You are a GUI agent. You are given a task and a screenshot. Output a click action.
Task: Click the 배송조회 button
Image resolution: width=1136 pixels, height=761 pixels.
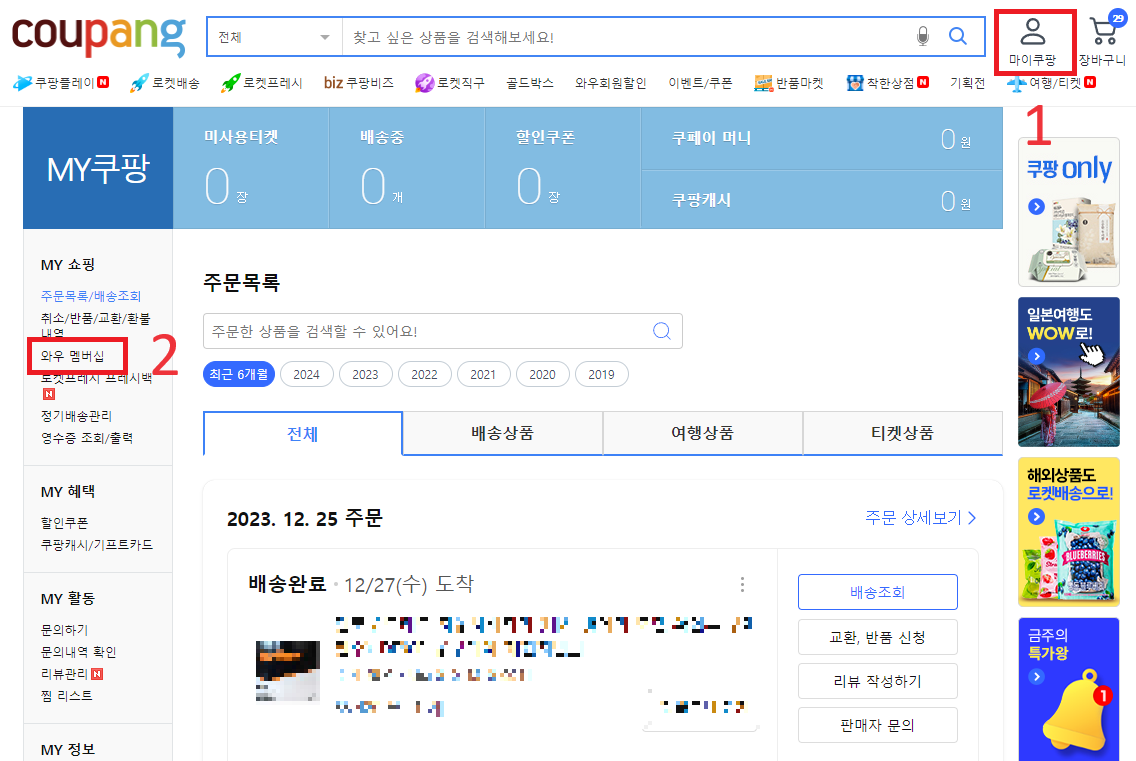(x=877, y=592)
